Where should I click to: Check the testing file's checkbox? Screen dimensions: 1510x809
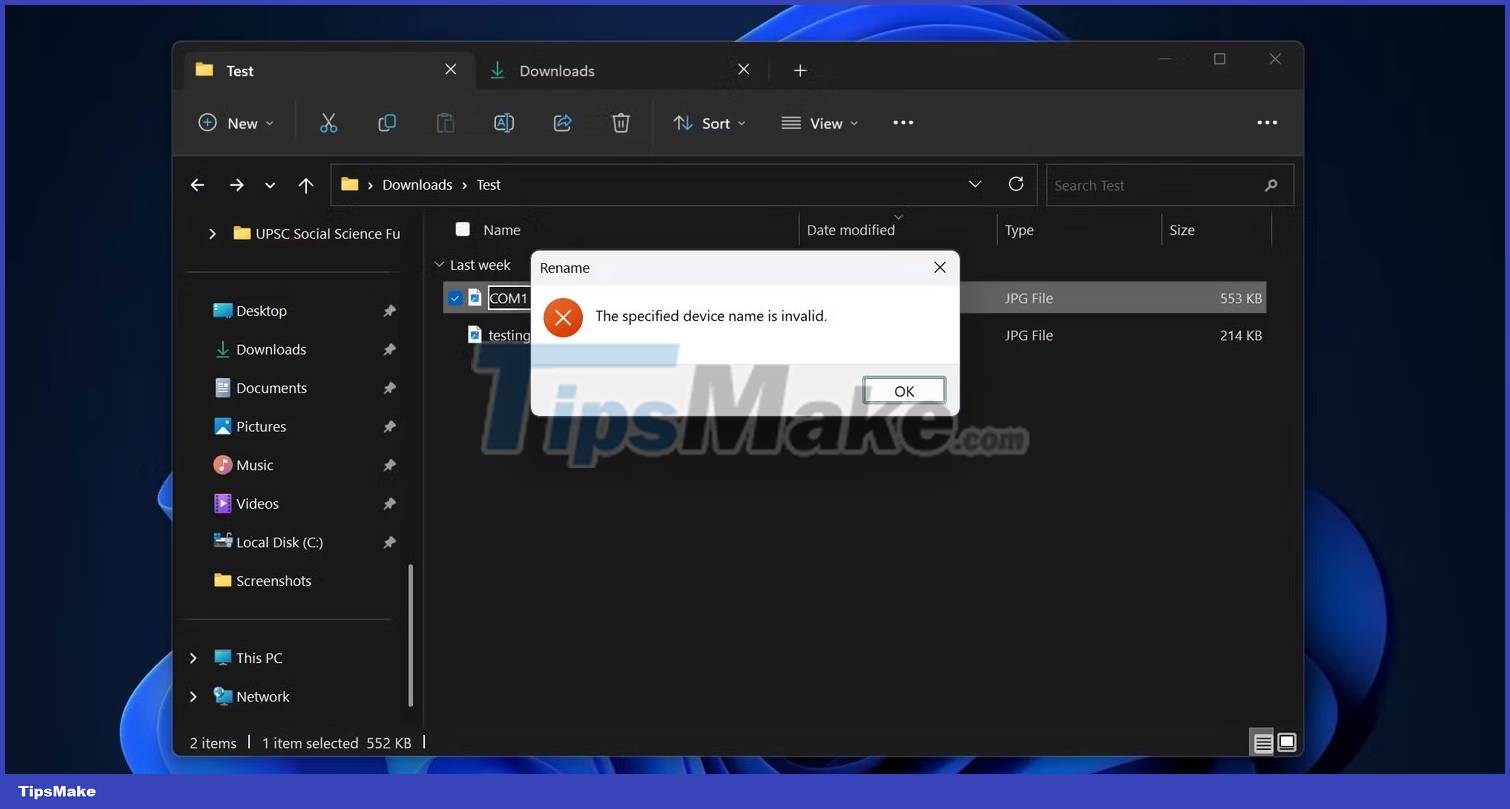pos(455,335)
